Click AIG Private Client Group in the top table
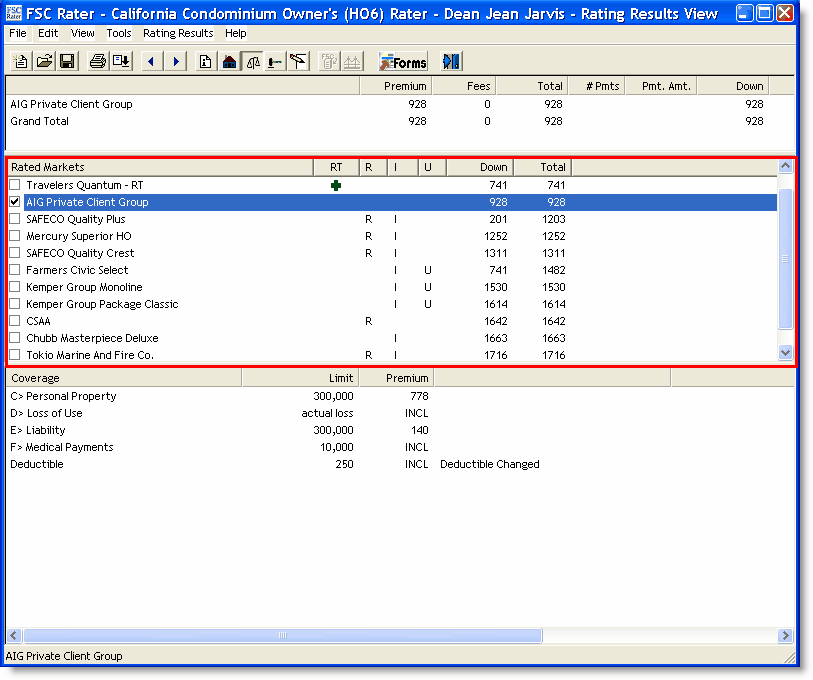813x680 pixels. (x=71, y=104)
